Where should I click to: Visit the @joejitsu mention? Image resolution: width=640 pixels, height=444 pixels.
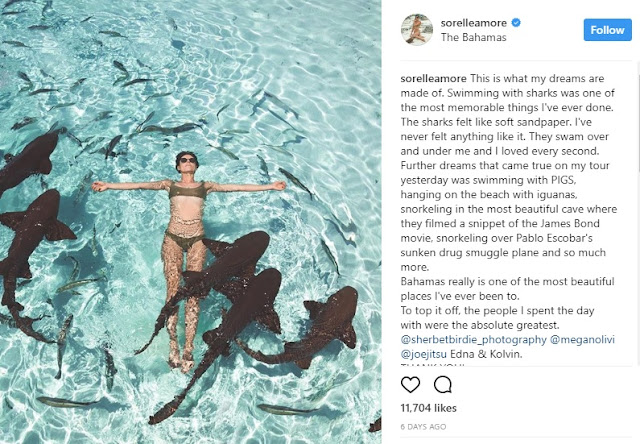coord(424,354)
